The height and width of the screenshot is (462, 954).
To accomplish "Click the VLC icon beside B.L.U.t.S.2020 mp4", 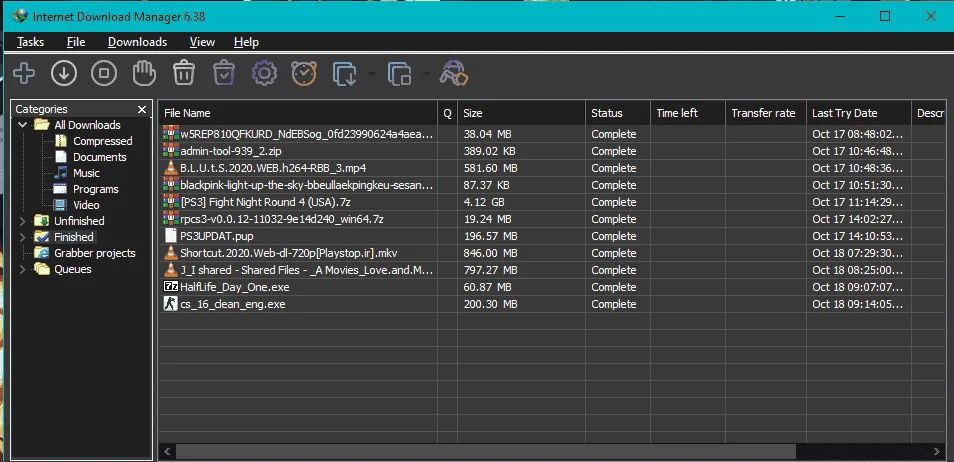I will 170,167.
